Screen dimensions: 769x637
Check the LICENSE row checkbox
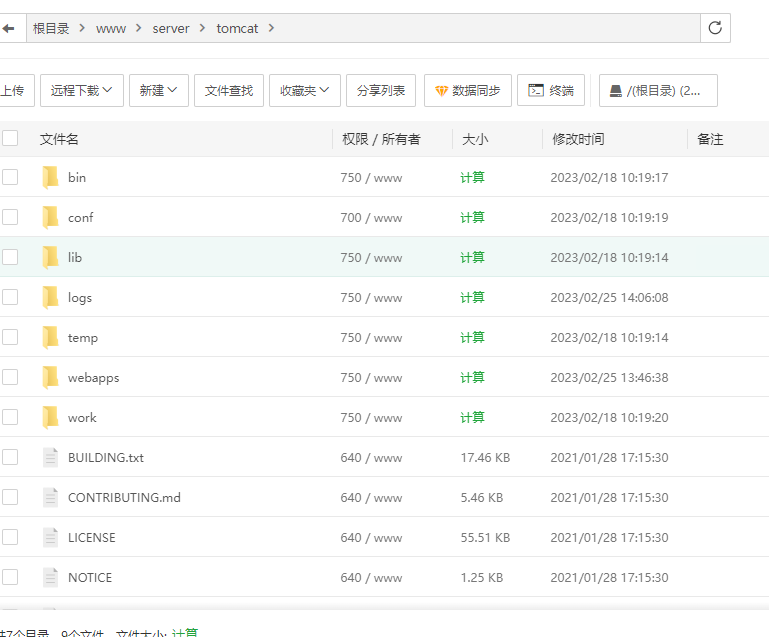pos(10,537)
